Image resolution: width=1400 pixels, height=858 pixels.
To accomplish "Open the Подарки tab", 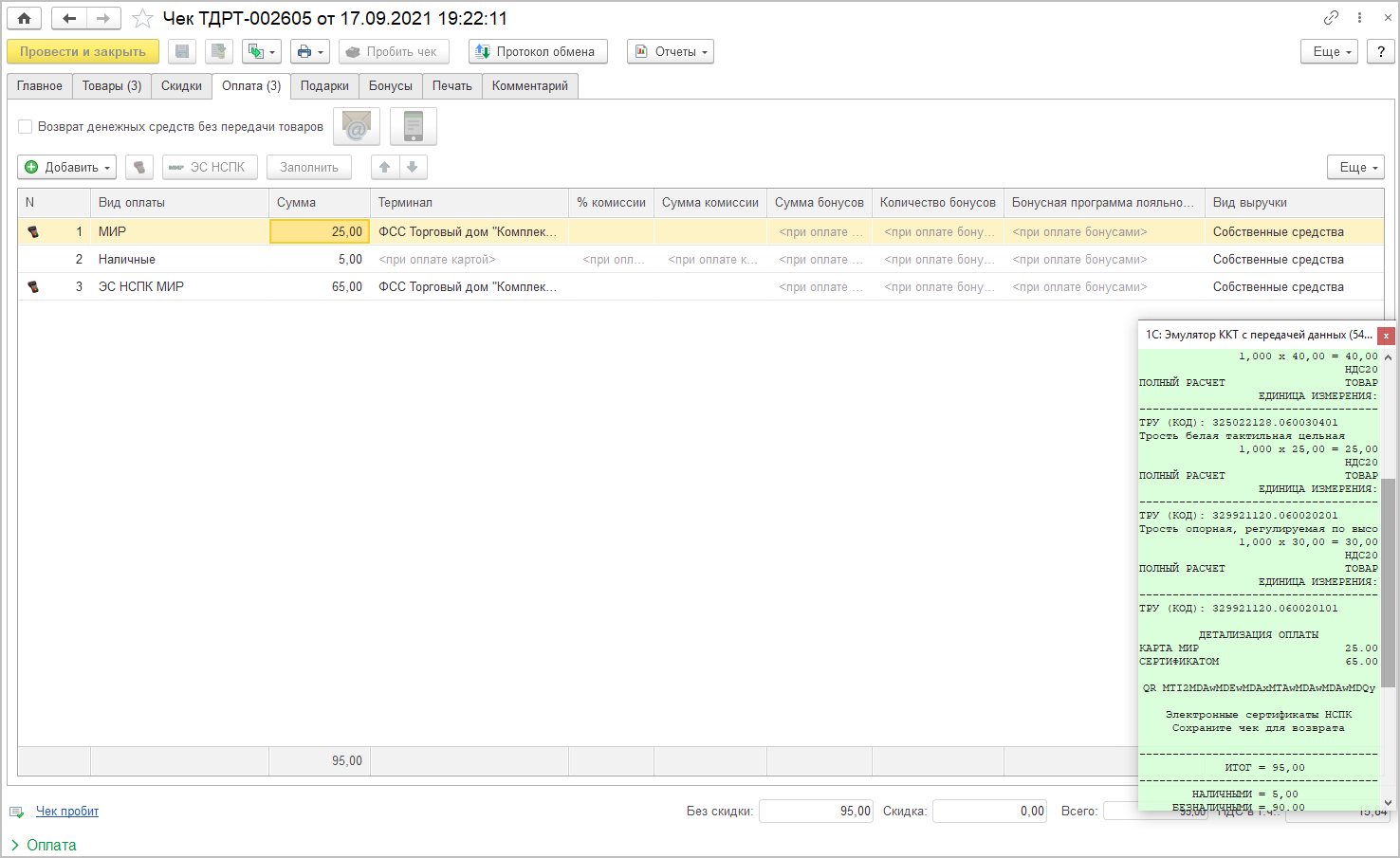I will pyautogui.click(x=324, y=86).
